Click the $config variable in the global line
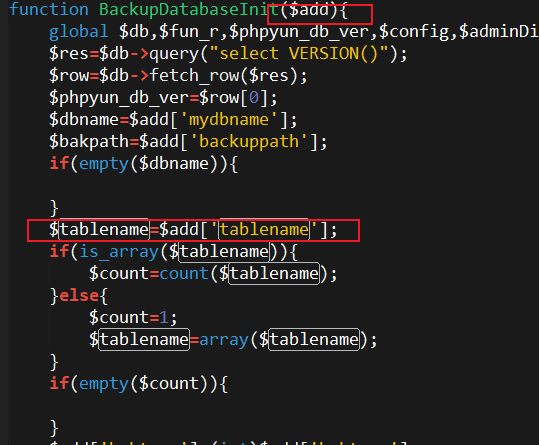Screen dimensions: 539x445 pyautogui.click(x=414, y=32)
